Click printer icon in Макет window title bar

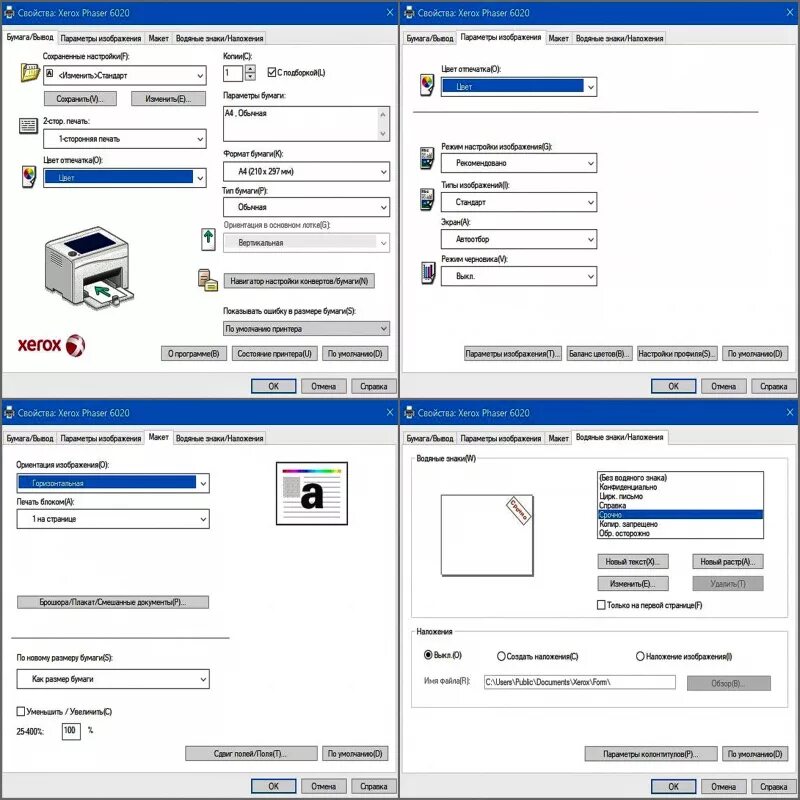point(9,413)
